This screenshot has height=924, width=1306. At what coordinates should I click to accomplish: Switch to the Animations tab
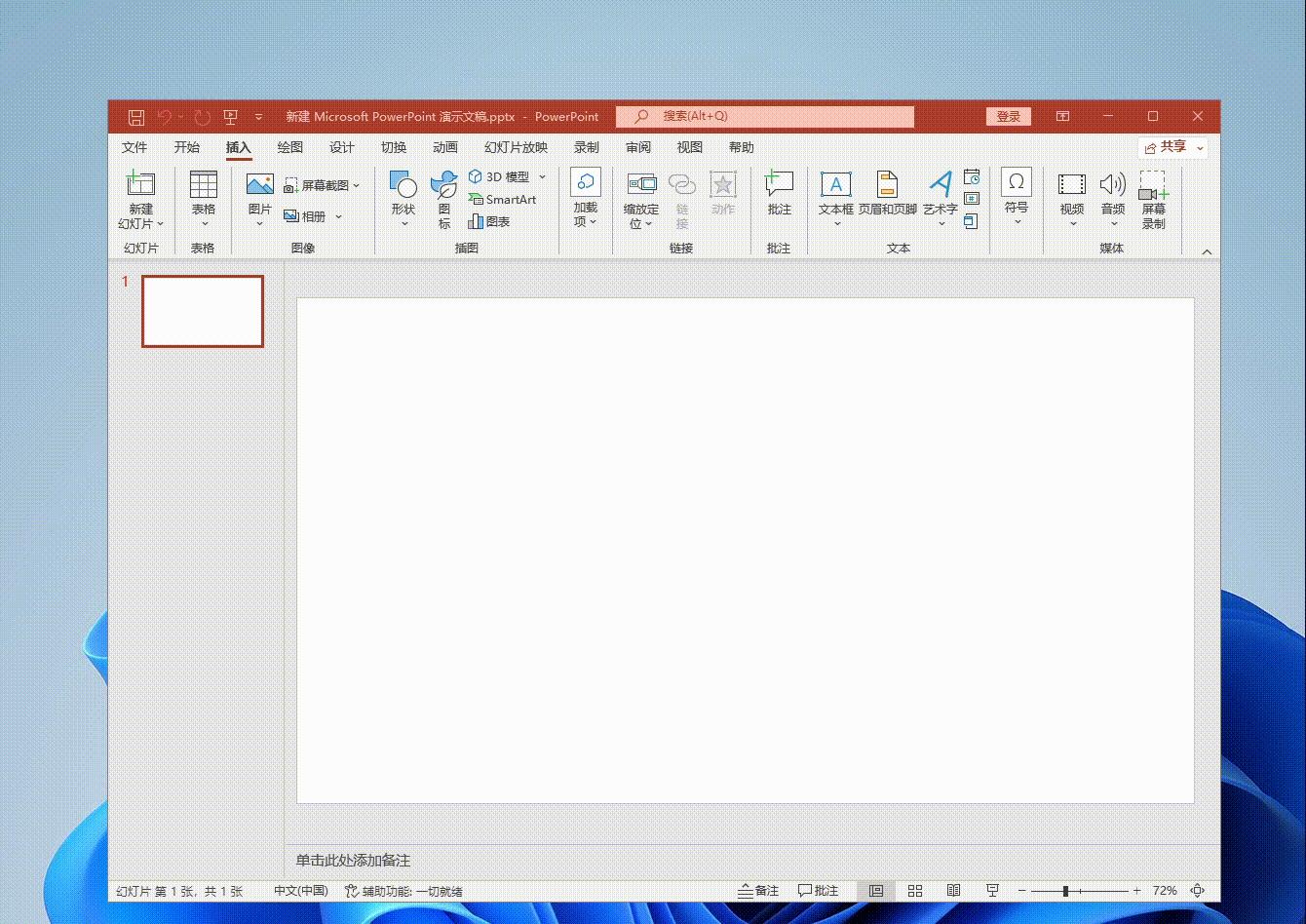coord(445,147)
